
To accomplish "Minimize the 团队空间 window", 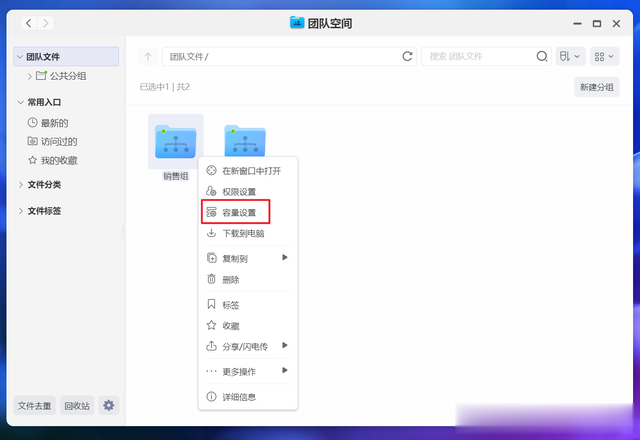I will [x=577, y=24].
